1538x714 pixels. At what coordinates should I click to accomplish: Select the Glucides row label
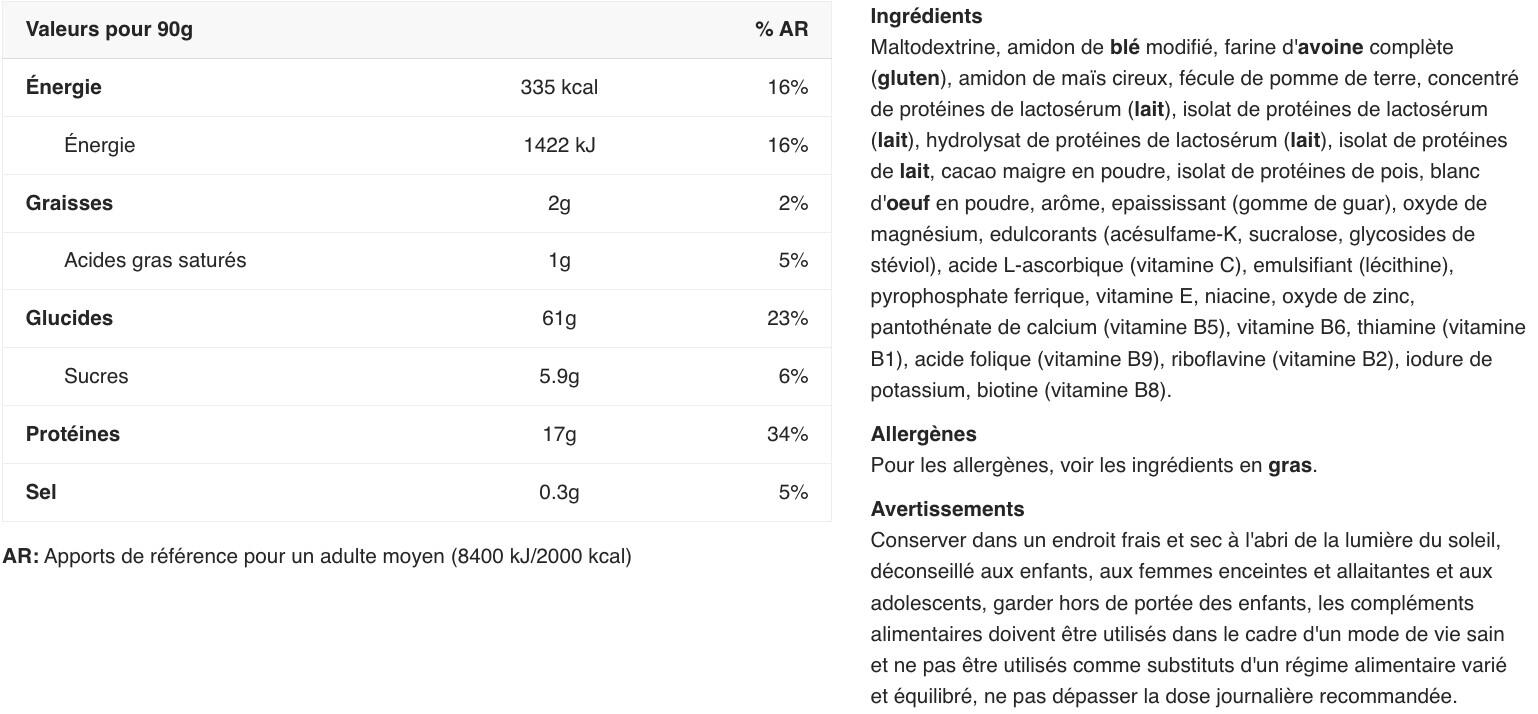coord(69,318)
